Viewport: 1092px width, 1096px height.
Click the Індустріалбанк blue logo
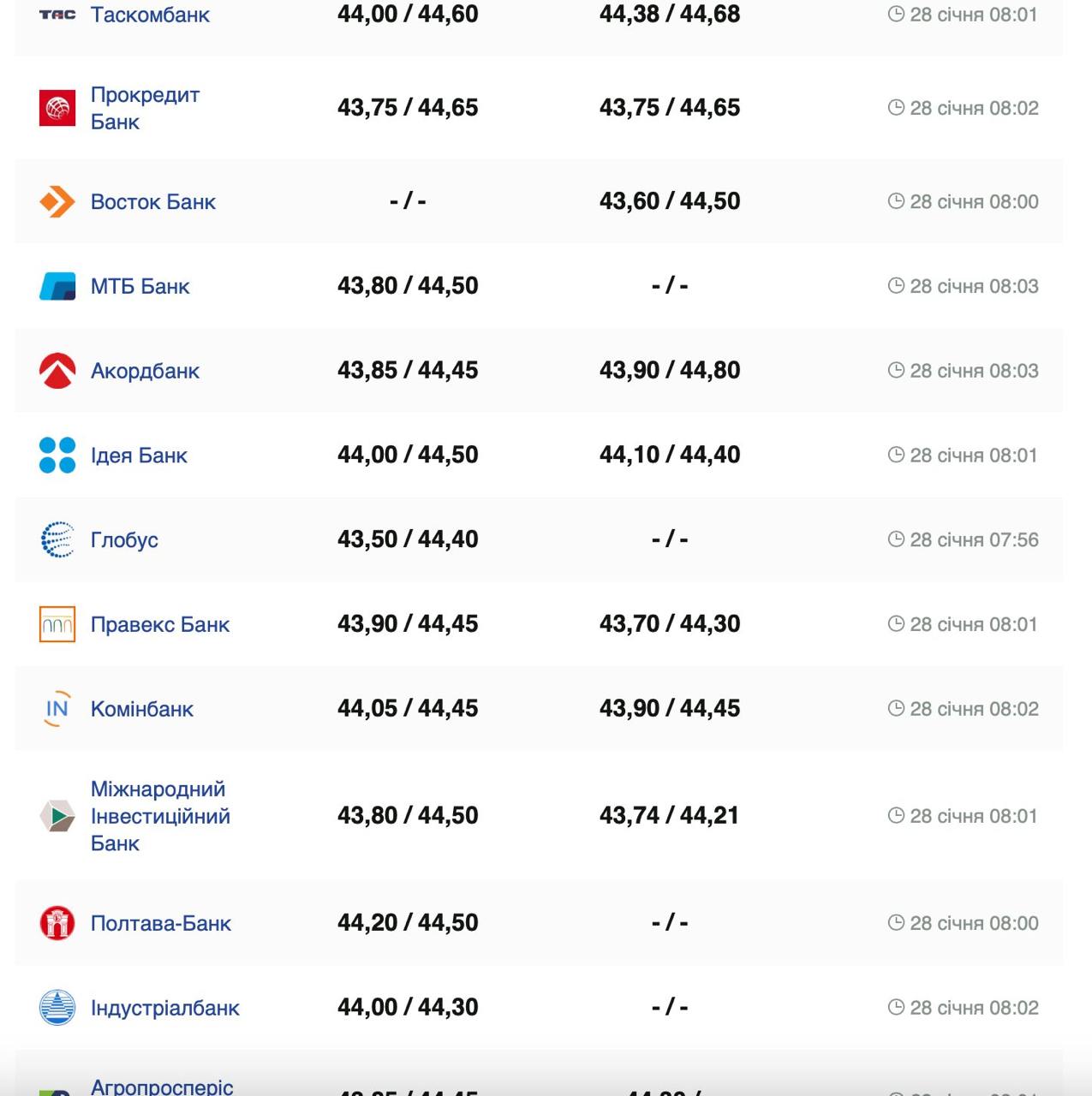(x=57, y=1008)
